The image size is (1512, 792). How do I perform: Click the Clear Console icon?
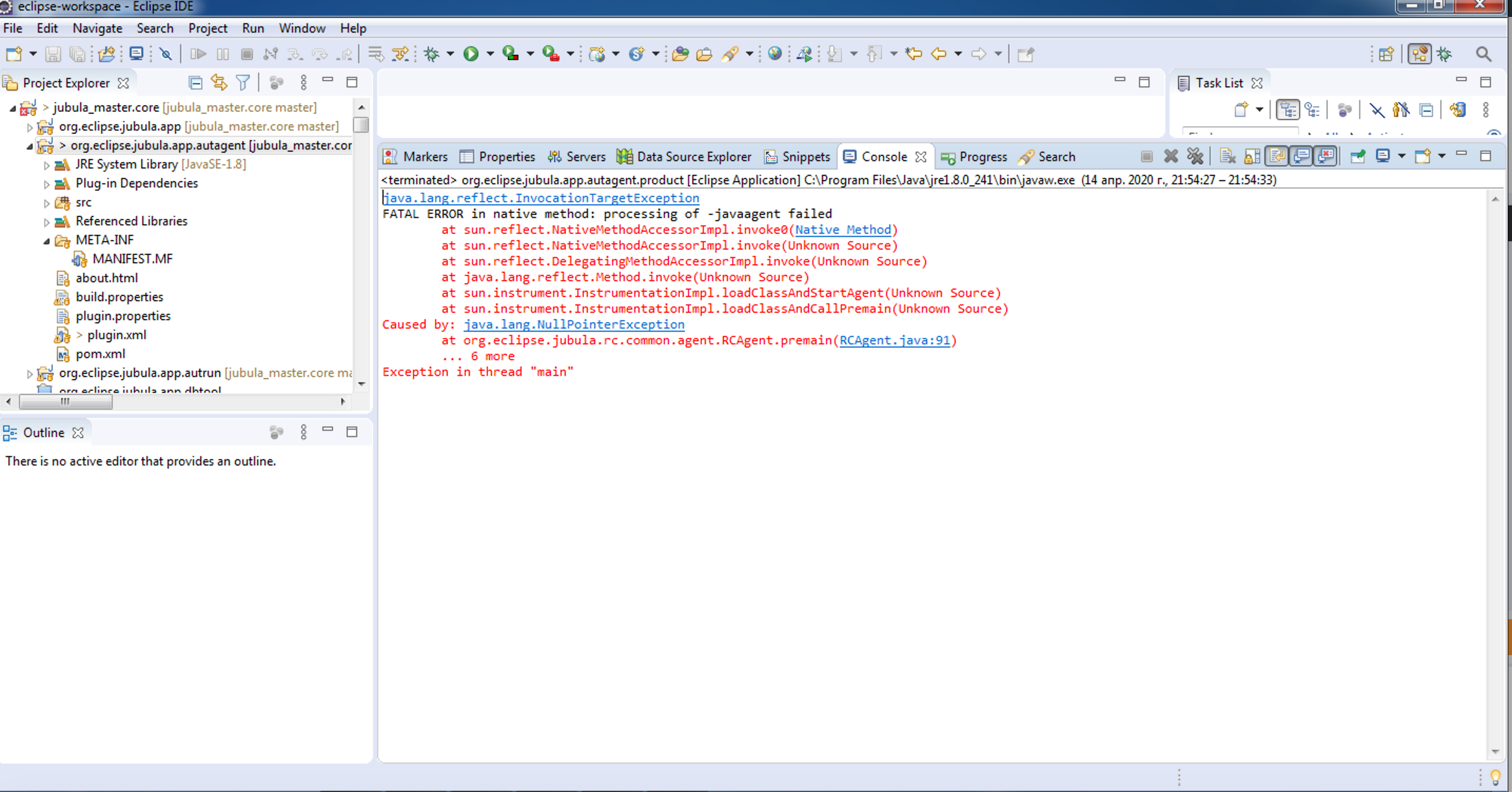[1228, 156]
